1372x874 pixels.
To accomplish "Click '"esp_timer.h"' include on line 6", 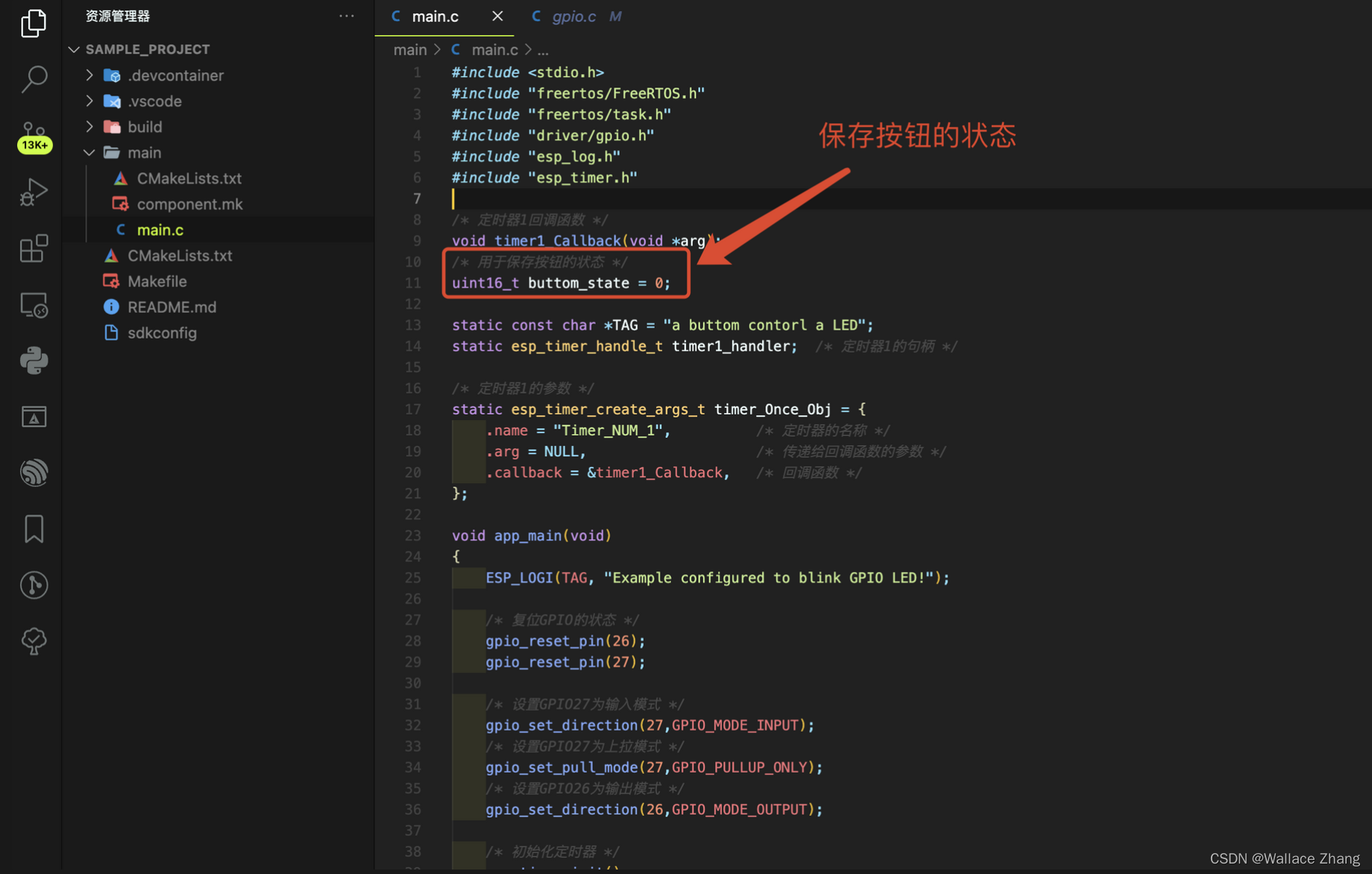I will coord(582,177).
